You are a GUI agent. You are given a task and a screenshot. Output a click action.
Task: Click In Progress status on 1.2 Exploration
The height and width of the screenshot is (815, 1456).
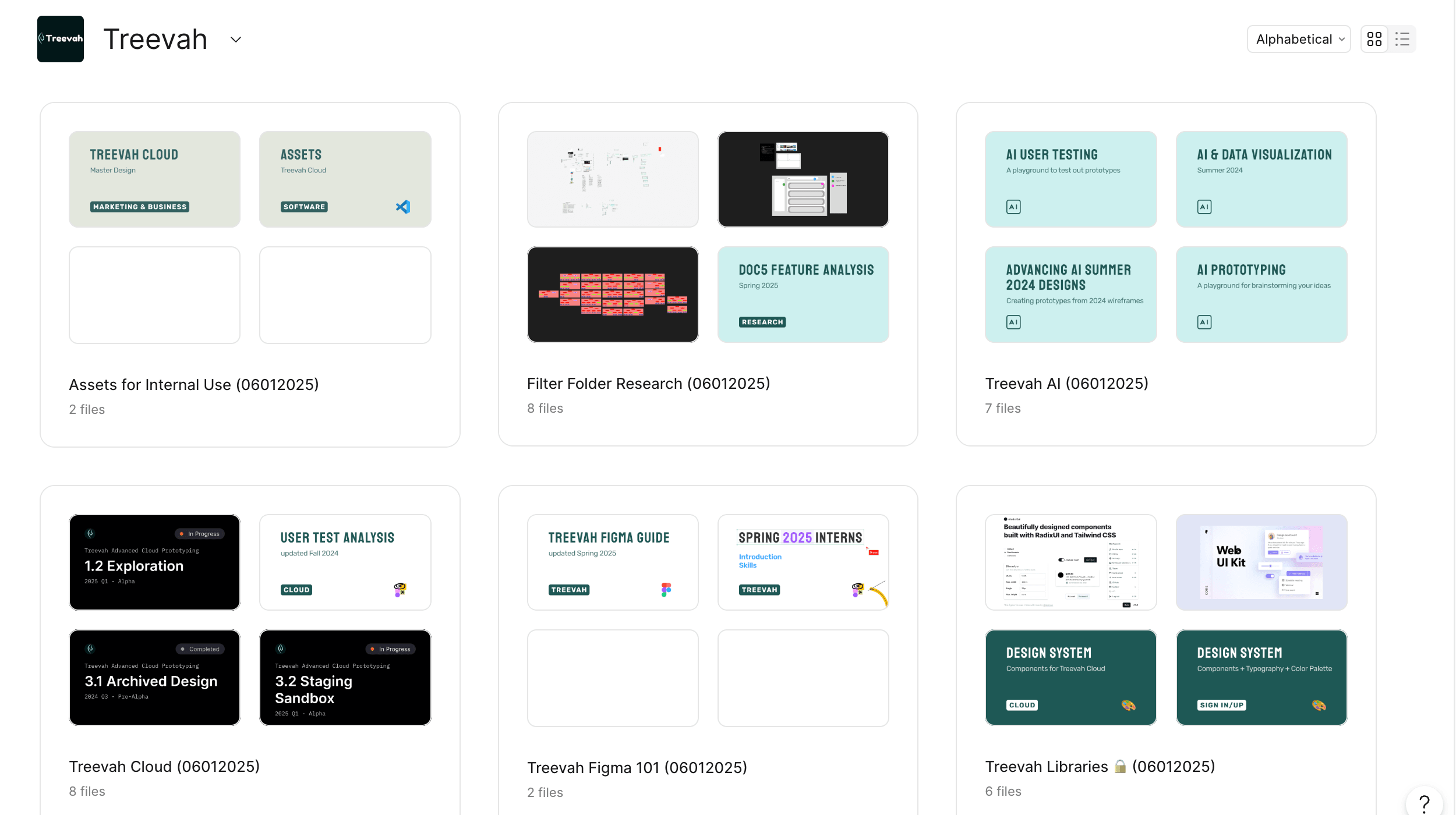pyautogui.click(x=200, y=534)
